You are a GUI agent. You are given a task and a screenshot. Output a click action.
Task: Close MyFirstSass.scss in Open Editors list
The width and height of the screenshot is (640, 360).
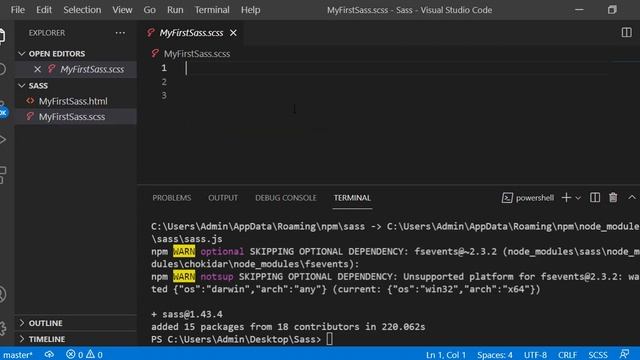click(x=38, y=69)
